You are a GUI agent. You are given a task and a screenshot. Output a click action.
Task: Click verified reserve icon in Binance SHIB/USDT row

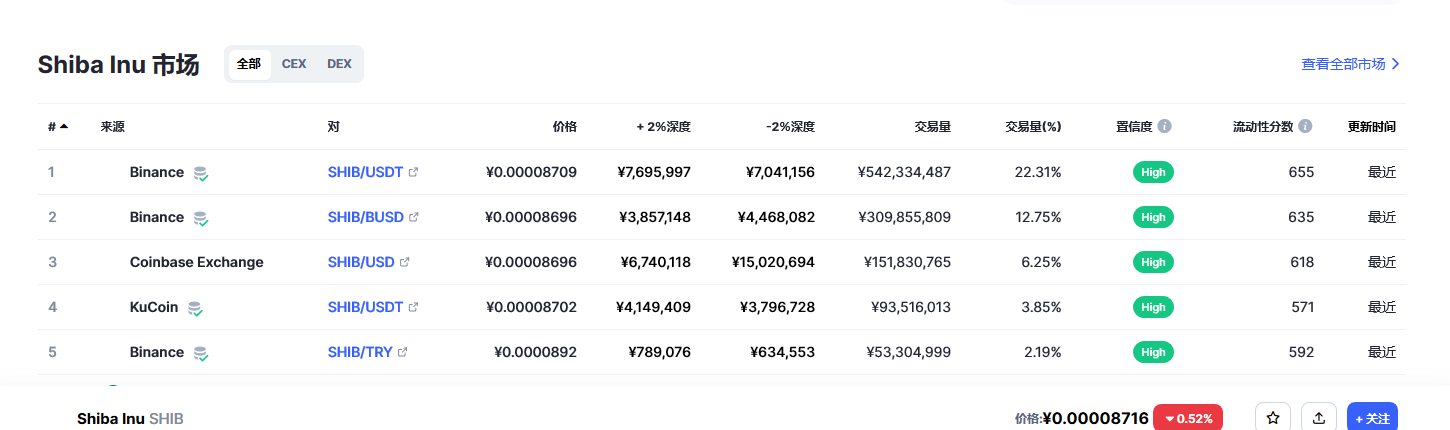[x=201, y=173]
